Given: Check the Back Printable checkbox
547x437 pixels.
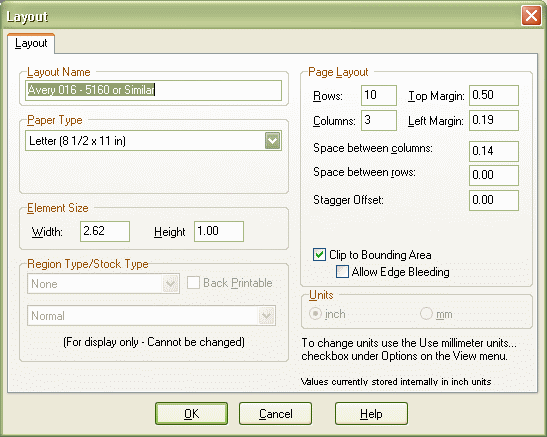Looking at the screenshot, I should [193, 283].
